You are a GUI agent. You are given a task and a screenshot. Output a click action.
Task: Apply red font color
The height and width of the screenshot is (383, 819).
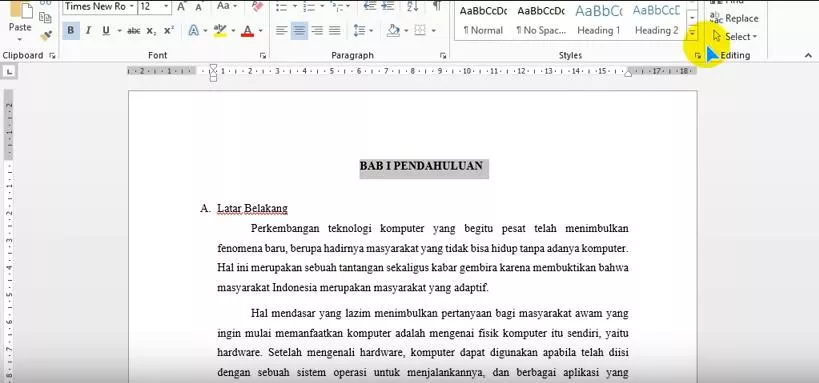coord(248,31)
